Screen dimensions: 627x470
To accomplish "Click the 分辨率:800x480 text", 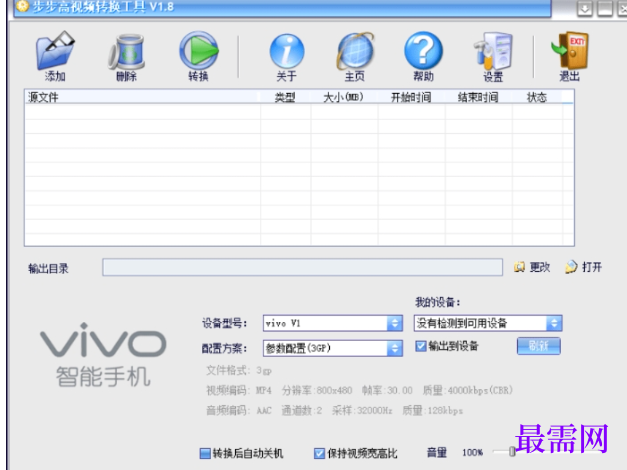I will click(x=317, y=390).
